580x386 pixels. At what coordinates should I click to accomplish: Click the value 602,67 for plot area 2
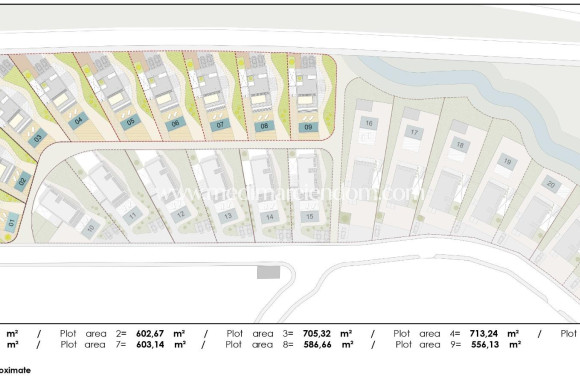click(150, 334)
